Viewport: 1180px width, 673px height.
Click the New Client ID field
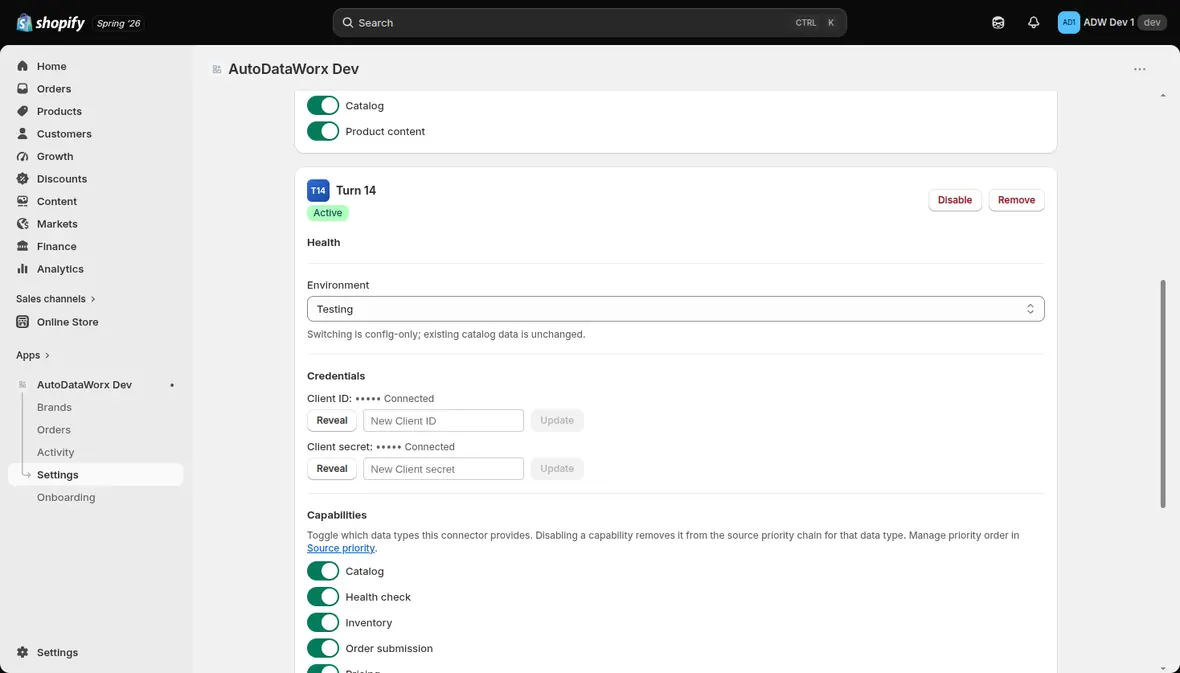tap(443, 421)
